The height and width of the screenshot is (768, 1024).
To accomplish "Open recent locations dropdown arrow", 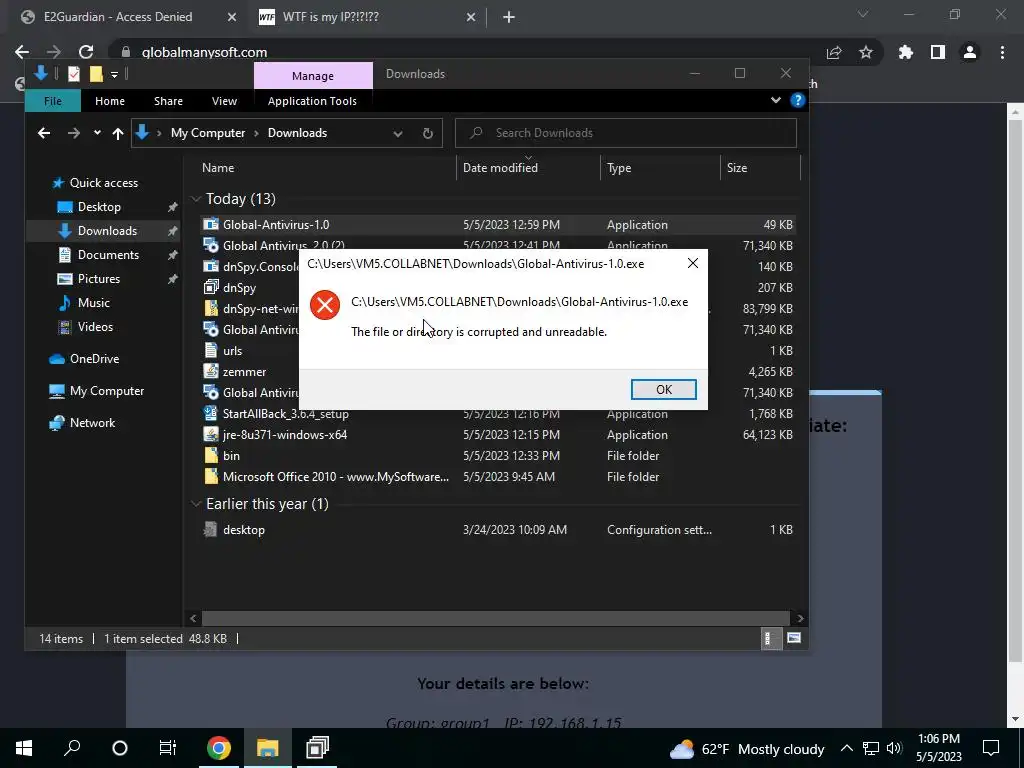I will (x=97, y=133).
